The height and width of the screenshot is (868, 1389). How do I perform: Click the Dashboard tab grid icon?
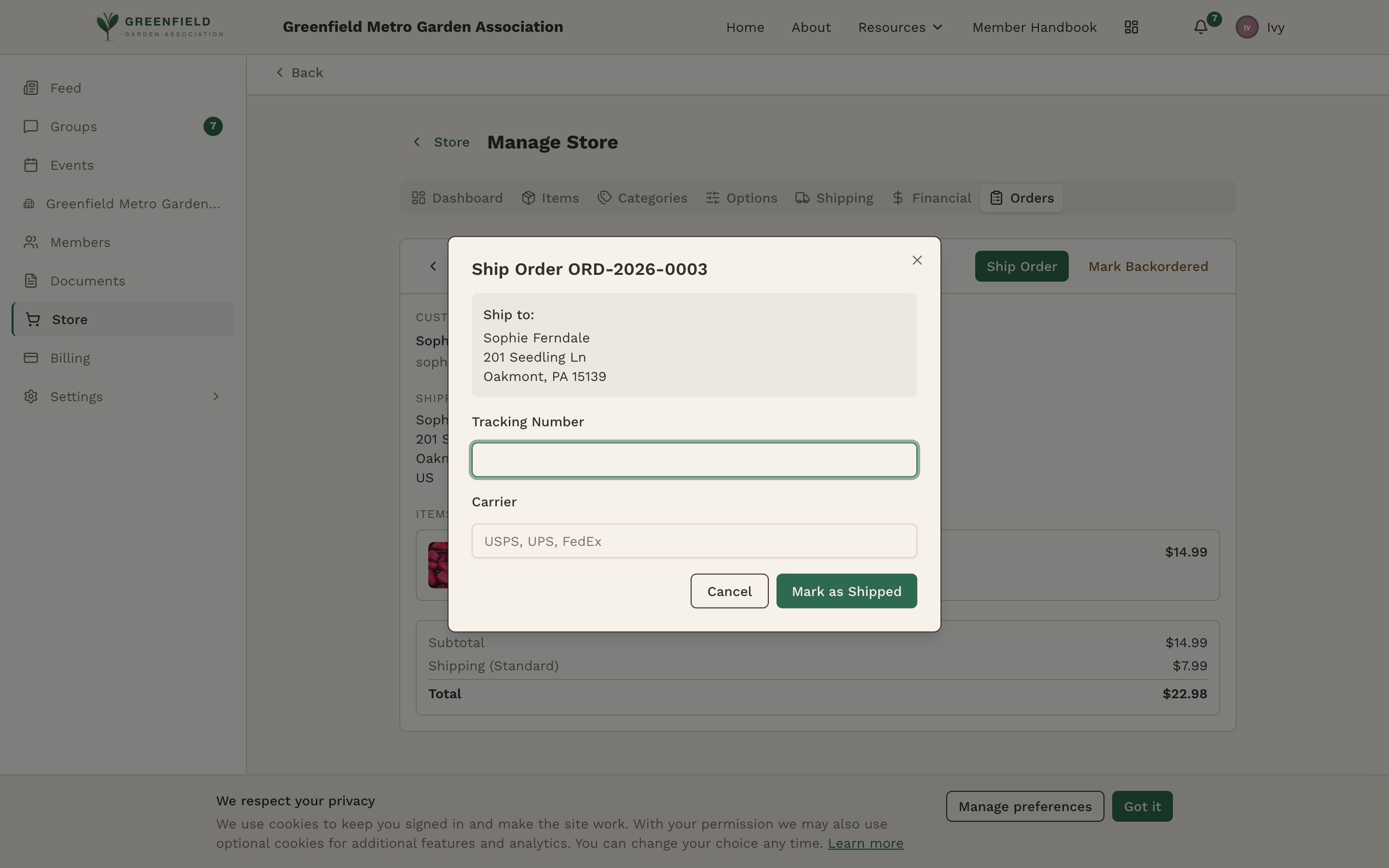coord(419,198)
